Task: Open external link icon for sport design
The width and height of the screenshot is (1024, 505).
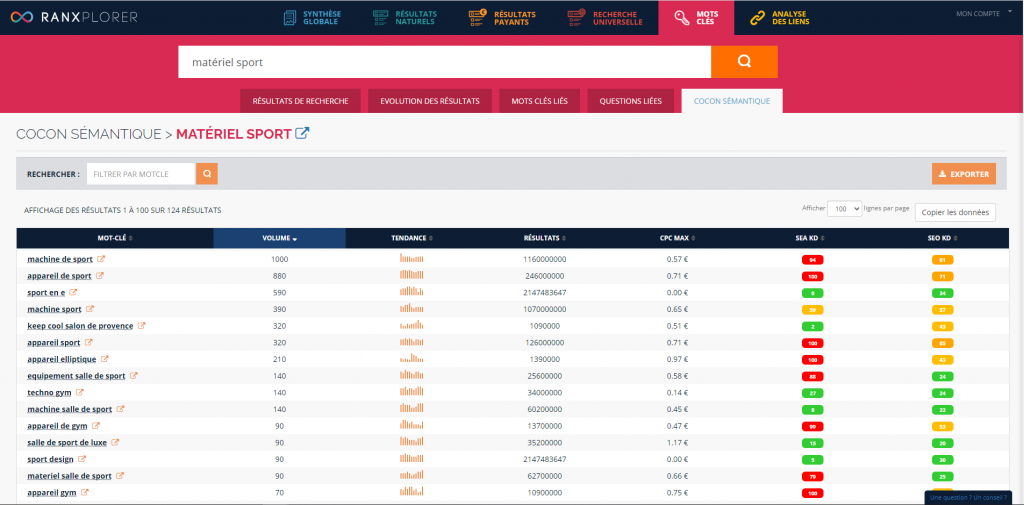Action: pyautogui.click(x=82, y=459)
